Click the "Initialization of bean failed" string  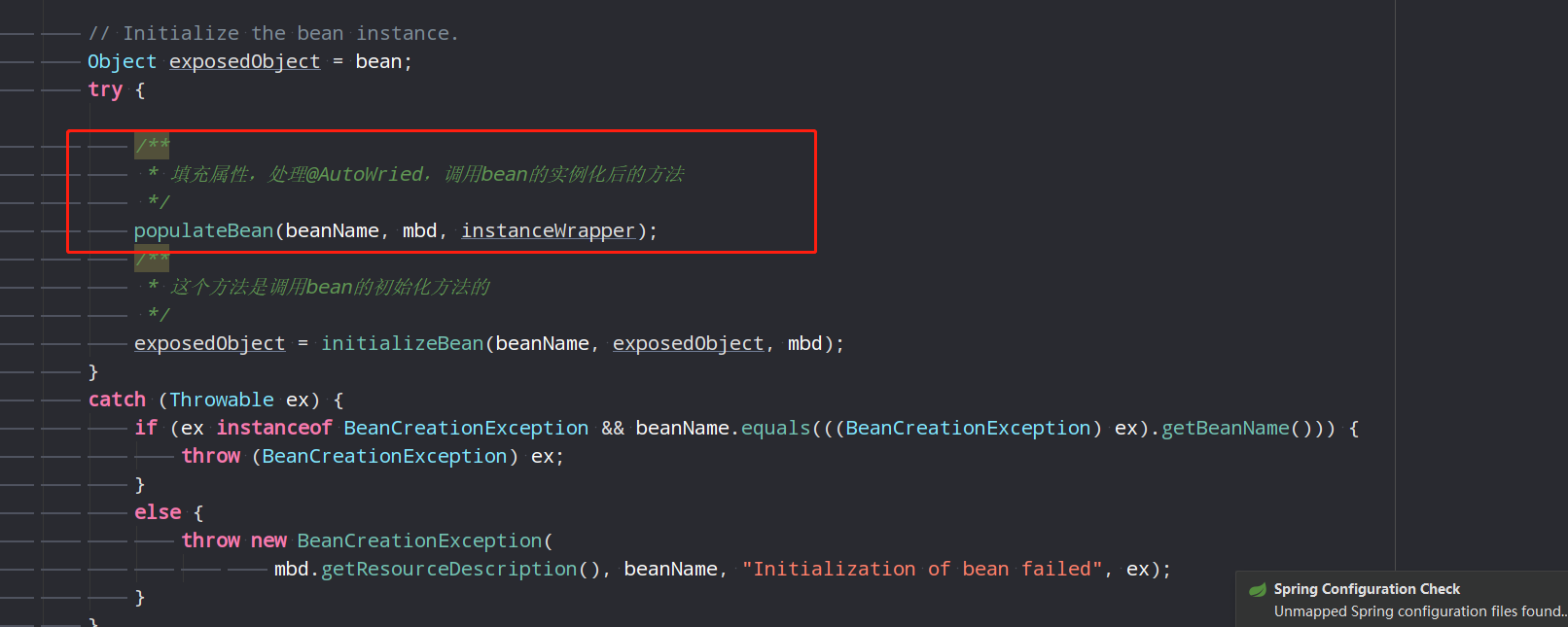coord(922,569)
